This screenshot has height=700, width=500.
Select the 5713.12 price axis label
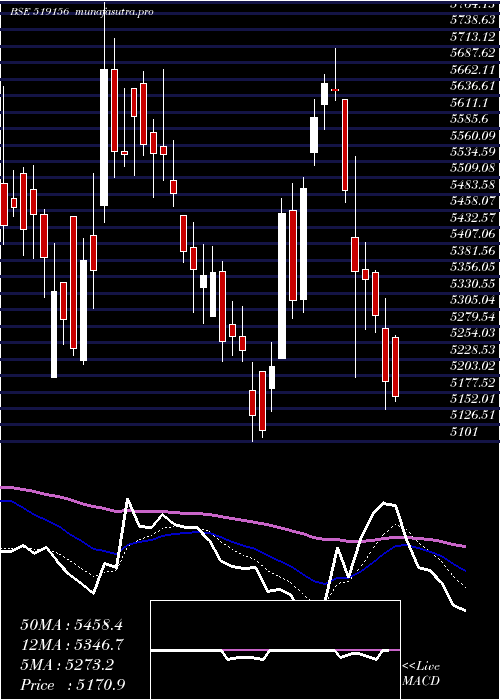point(473,36)
